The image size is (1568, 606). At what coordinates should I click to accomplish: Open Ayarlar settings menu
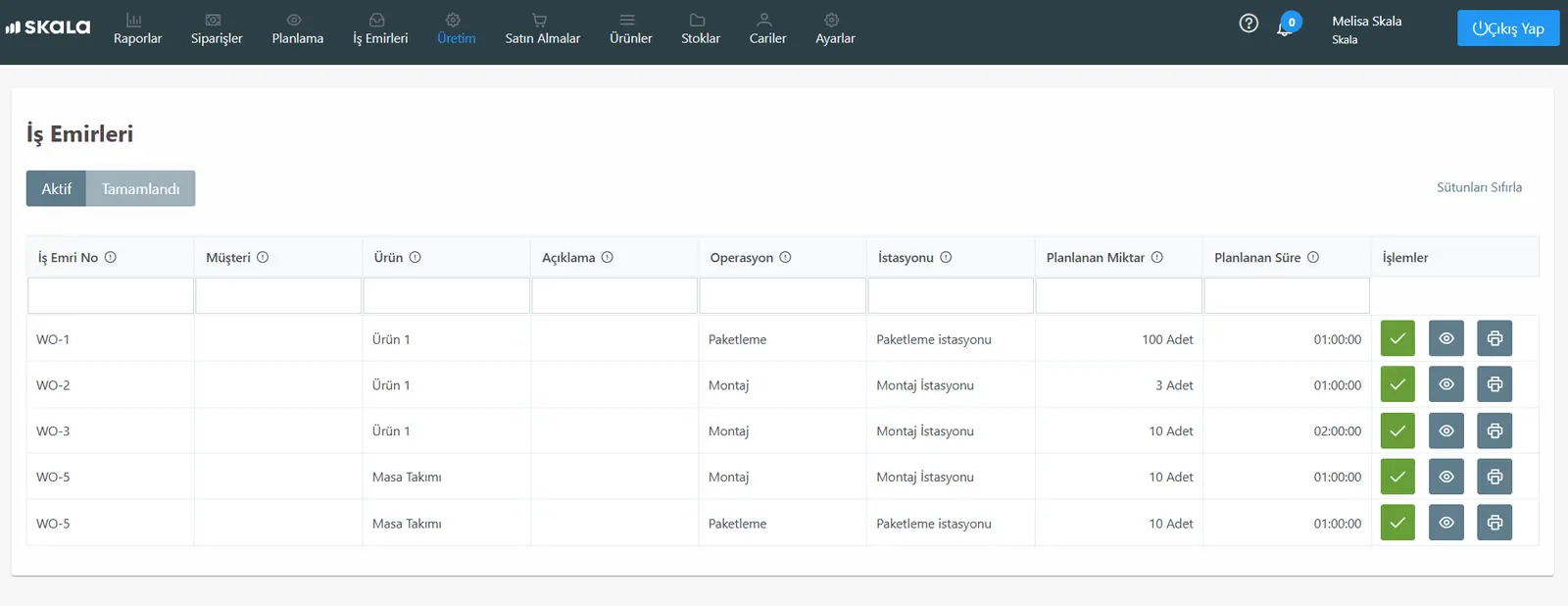tap(835, 29)
